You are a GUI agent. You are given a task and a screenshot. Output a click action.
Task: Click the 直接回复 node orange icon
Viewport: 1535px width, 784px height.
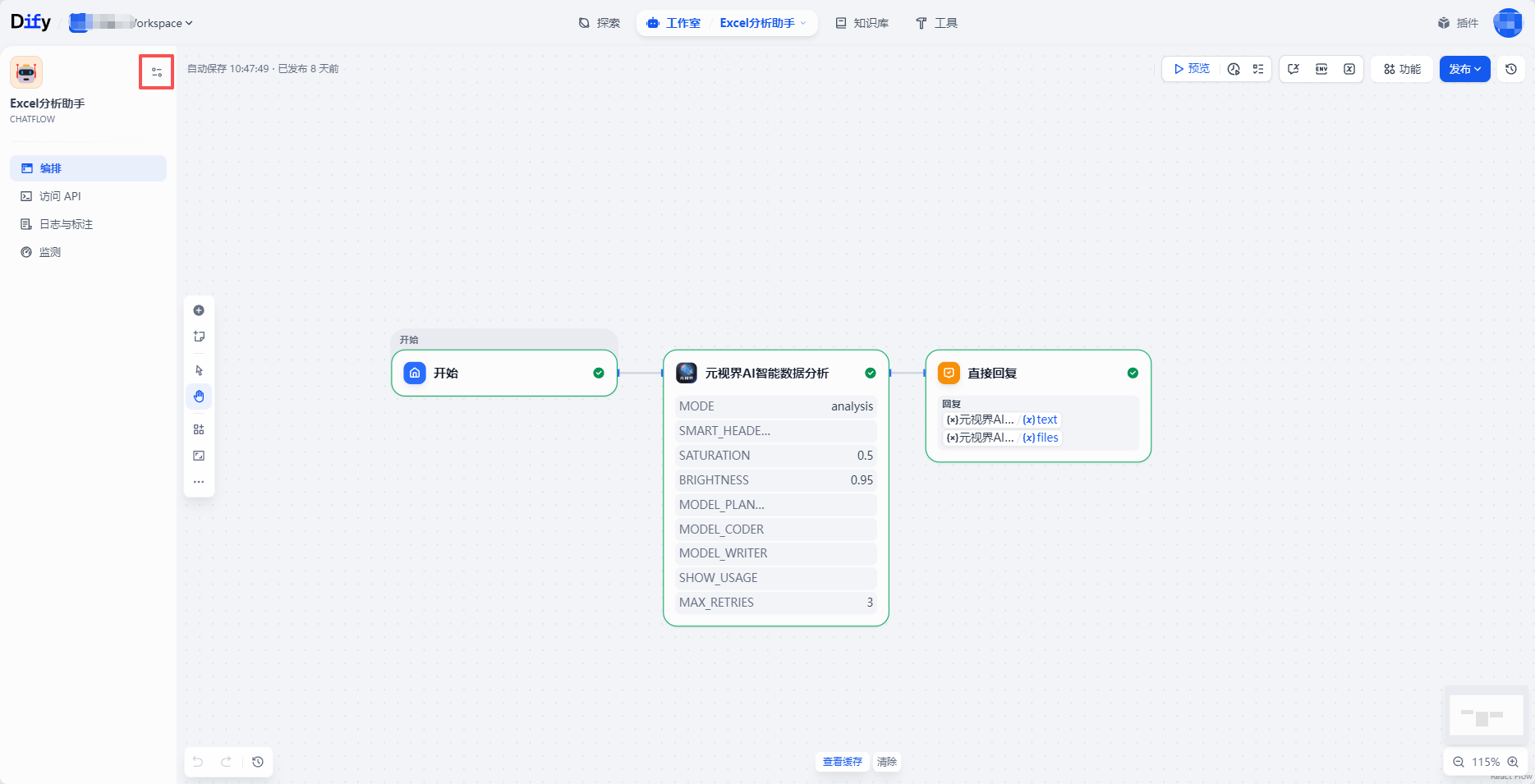tap(949, 373)
